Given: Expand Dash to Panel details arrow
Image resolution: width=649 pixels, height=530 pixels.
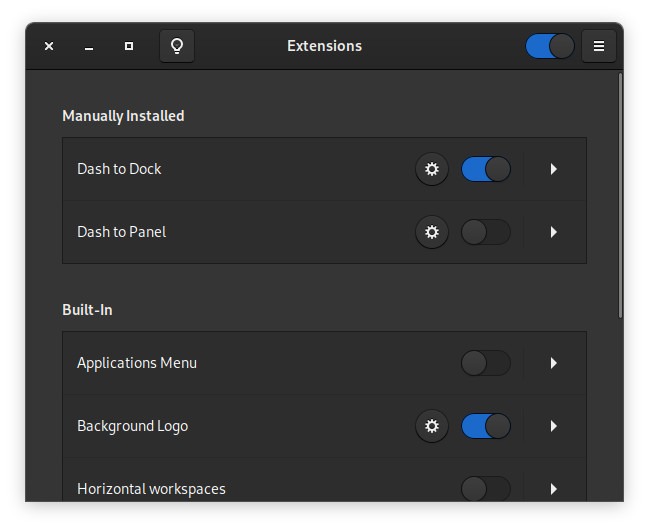Looking at the screenshot, I should tap(553, 232).
